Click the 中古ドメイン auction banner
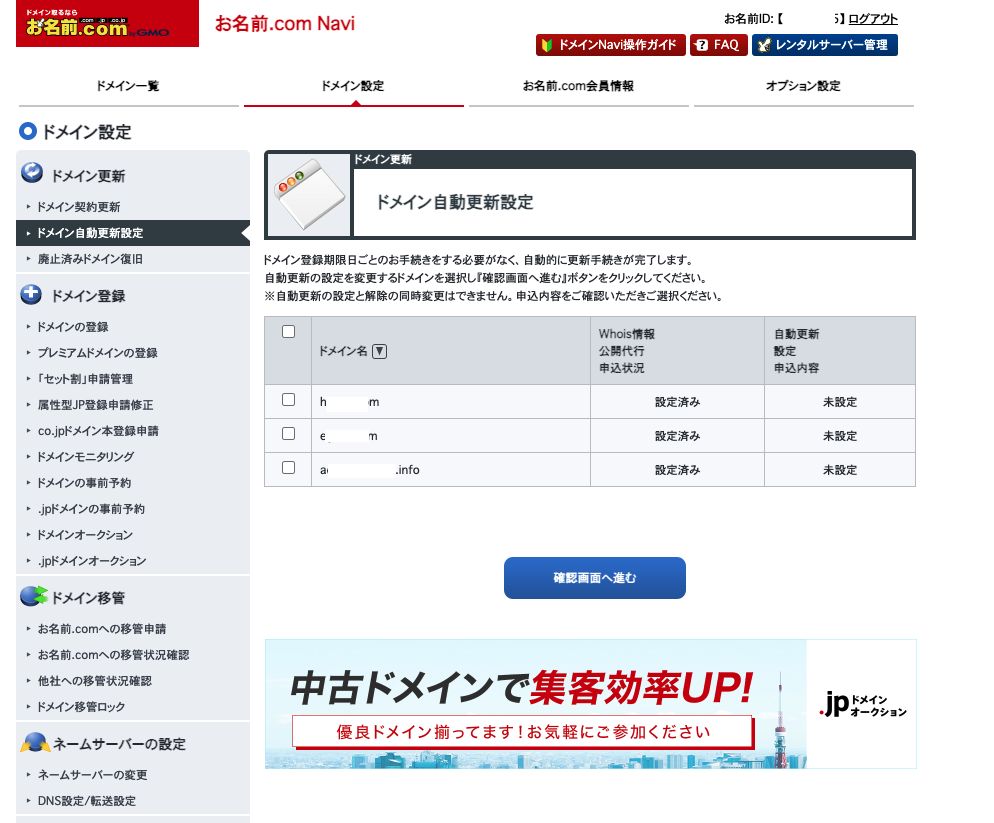This screenshot has height=823, width=994. pos(591,704)
